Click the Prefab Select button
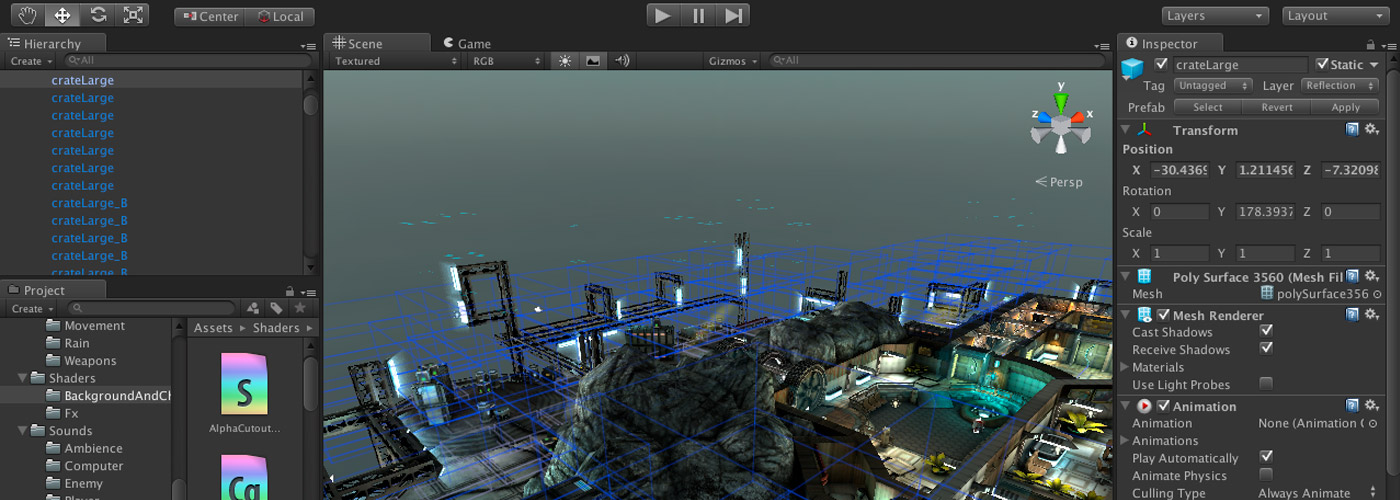The image size is (1400, 500). (x=1208, y=107)
